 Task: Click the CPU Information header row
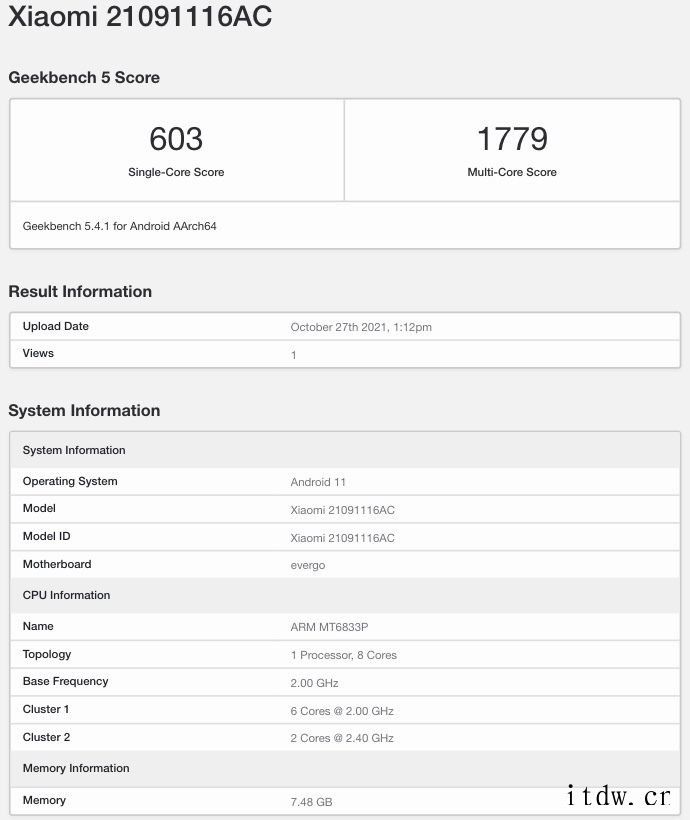pos(345,595)
